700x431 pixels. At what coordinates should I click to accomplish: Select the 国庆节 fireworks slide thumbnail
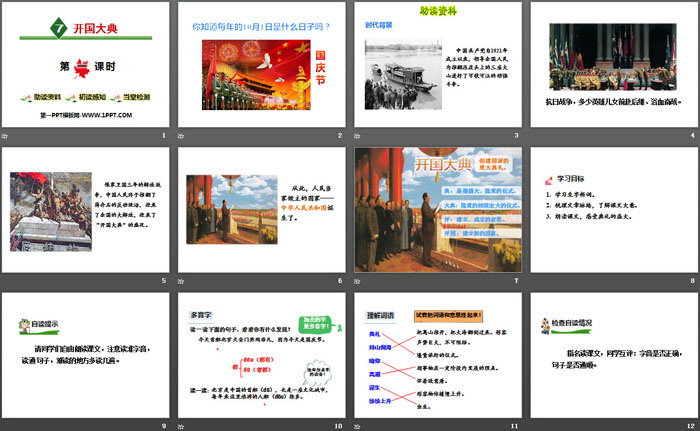[x=260, y=70]
